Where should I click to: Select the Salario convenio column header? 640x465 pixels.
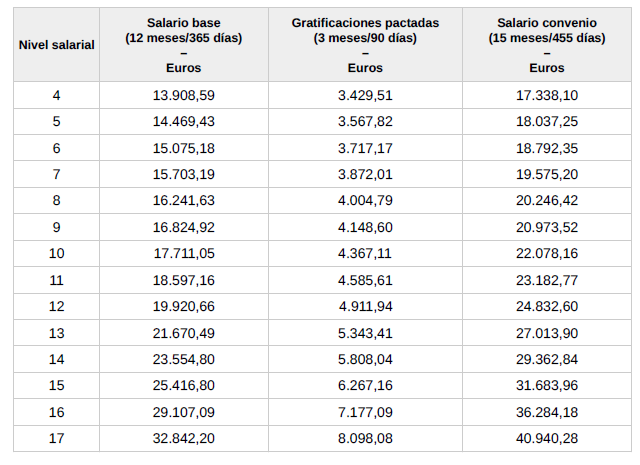(546, 45)
